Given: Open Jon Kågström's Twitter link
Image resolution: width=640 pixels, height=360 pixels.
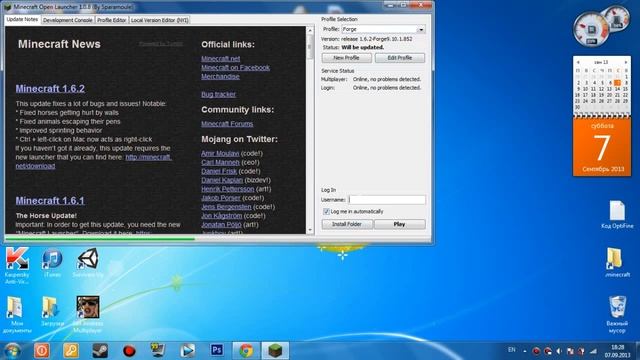Looking at the screenshot, I should [221, 216].
